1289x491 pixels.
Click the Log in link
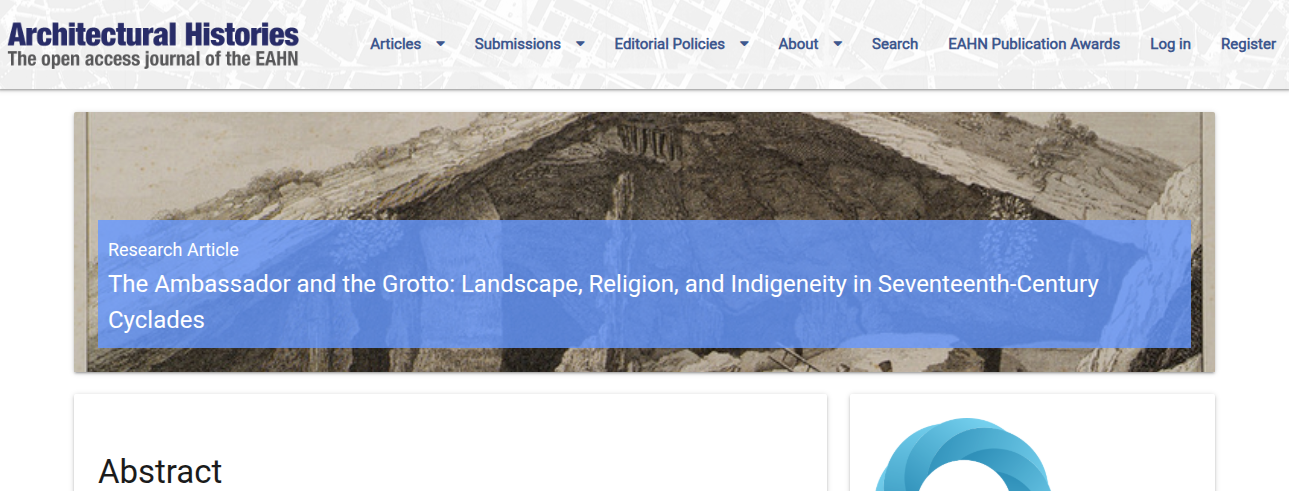1170,44
